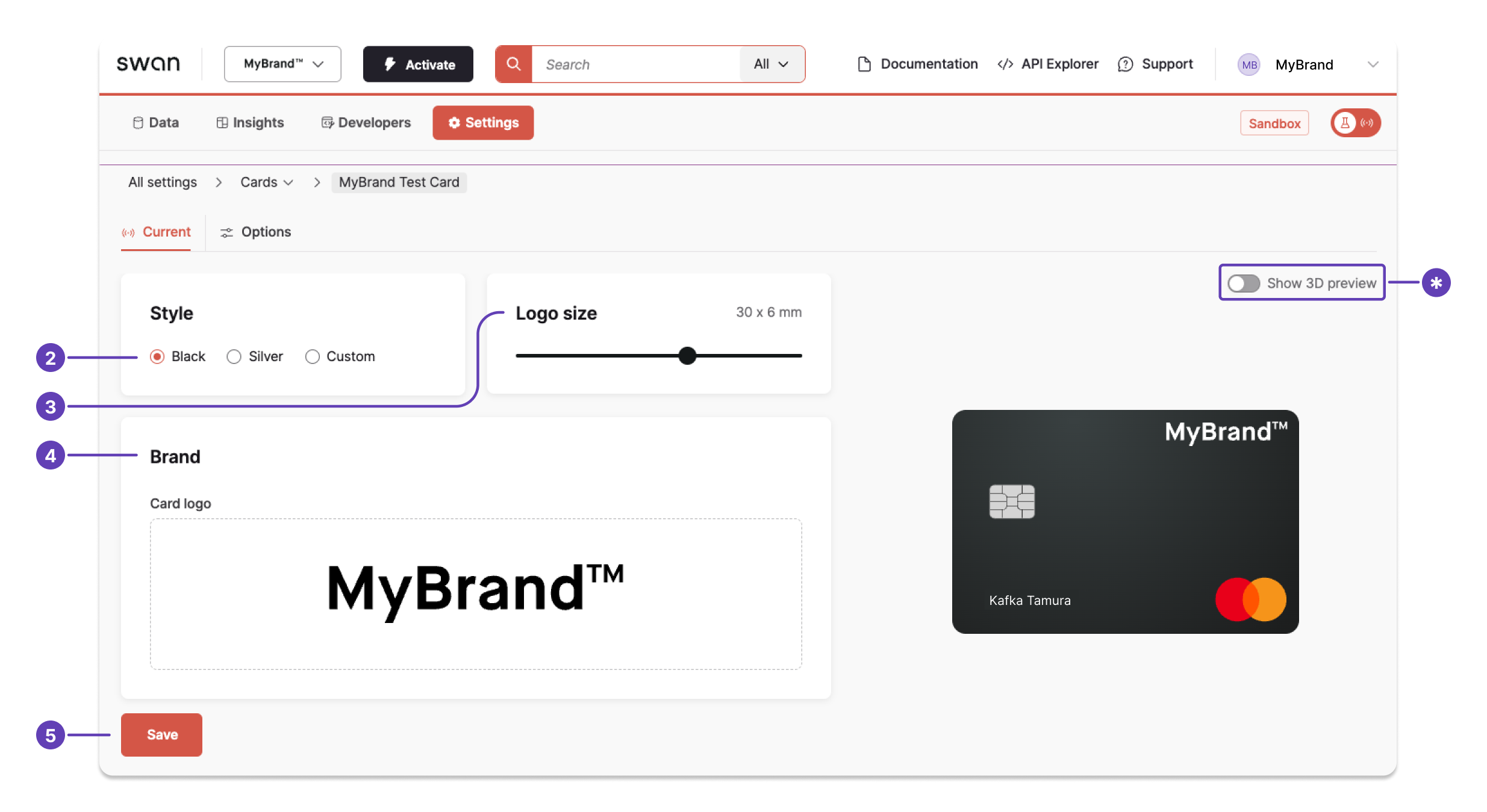Image resolution: width=1487 pixels, height=812 pixels.
Task: Switch to the Options tab
Action: point(255,232)
